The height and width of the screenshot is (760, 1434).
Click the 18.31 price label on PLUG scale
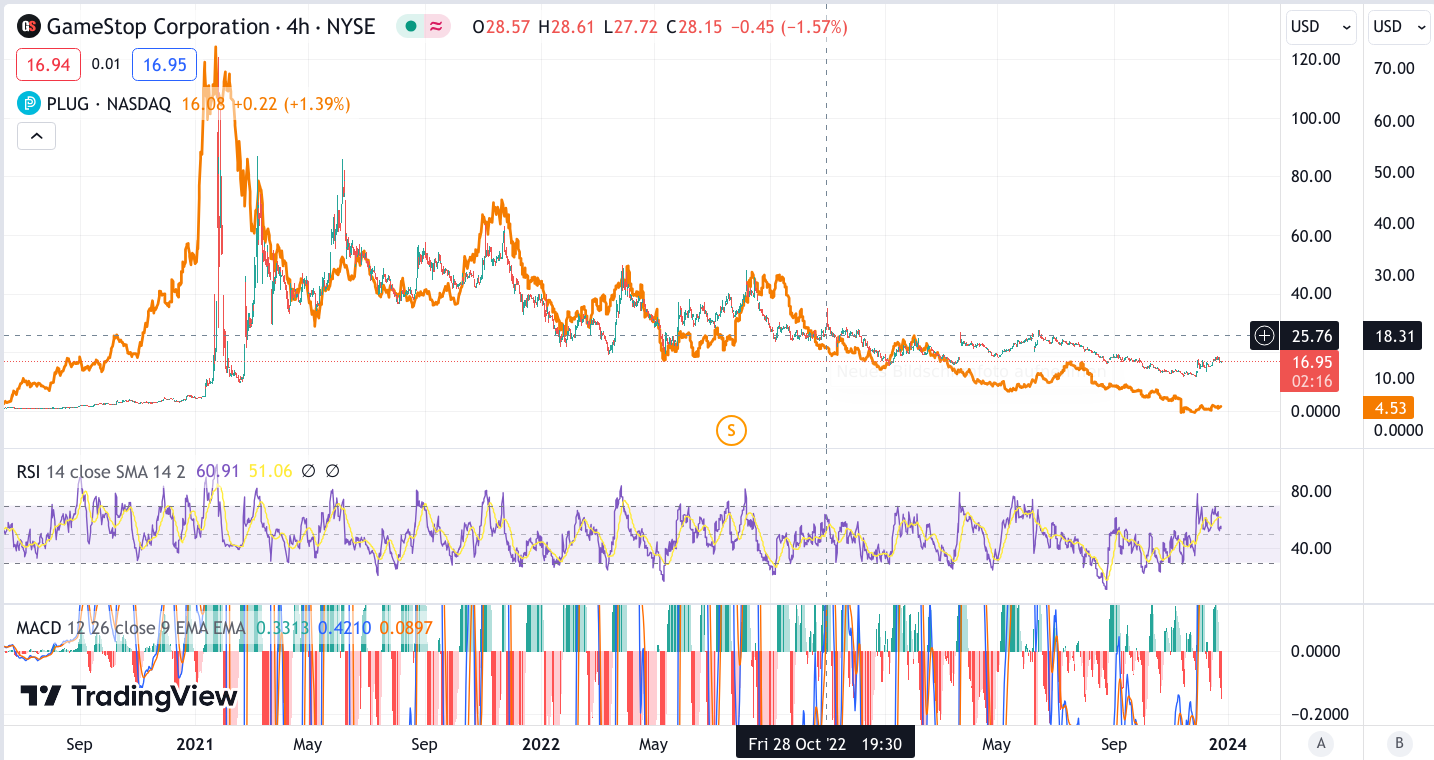pos(1393,336)
